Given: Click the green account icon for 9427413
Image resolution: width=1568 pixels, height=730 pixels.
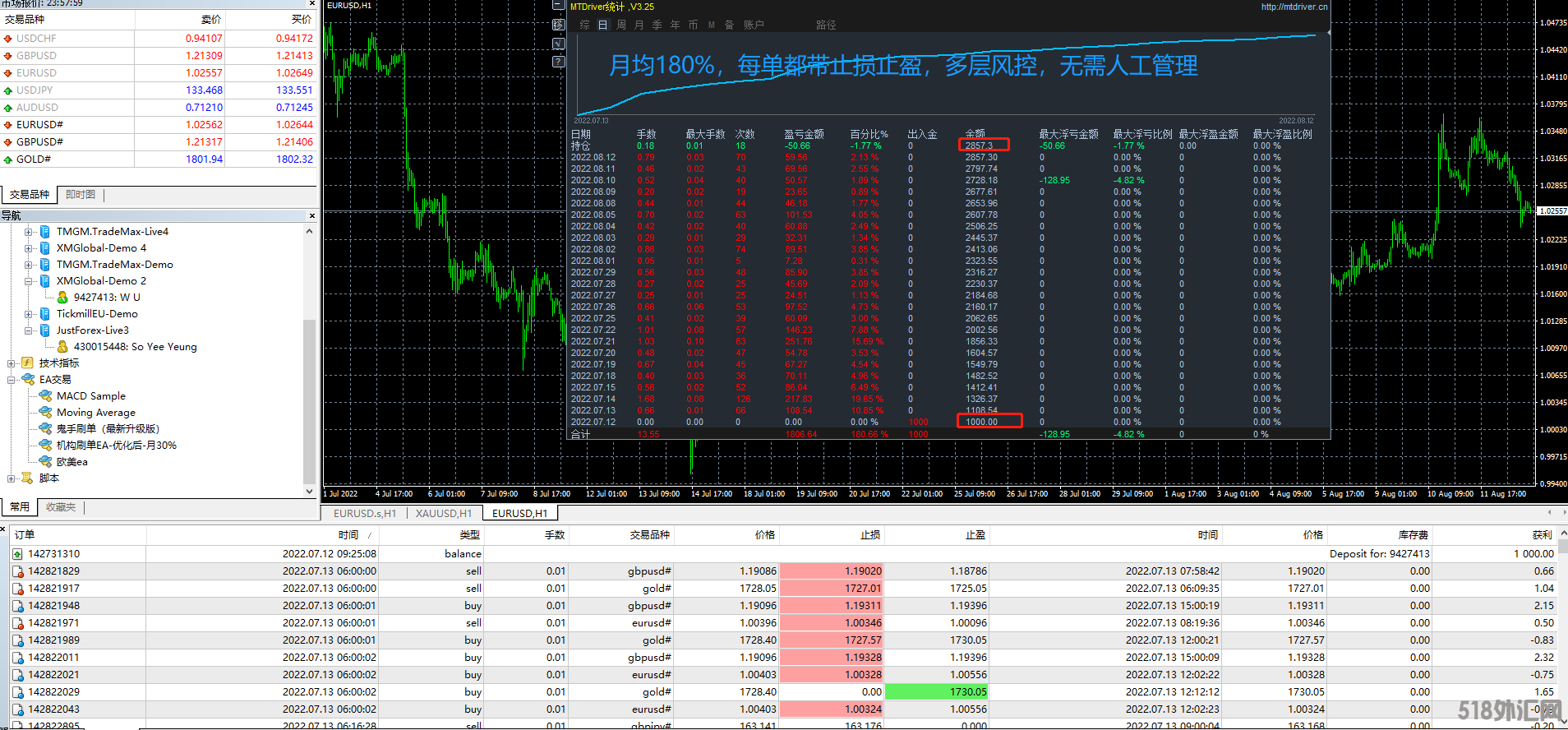Looking at the screenshot, I should (62, 298).
